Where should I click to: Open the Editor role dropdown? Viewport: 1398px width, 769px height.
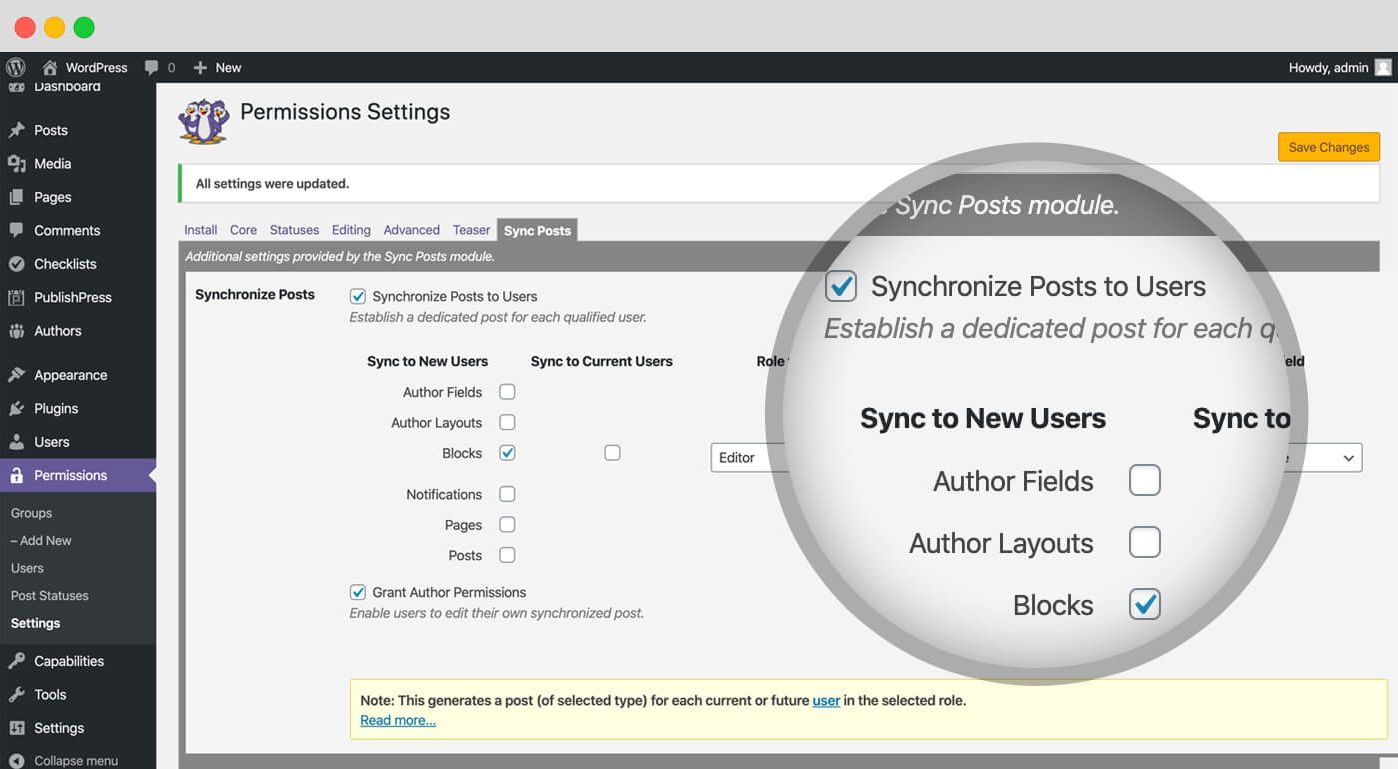[750, 457]
